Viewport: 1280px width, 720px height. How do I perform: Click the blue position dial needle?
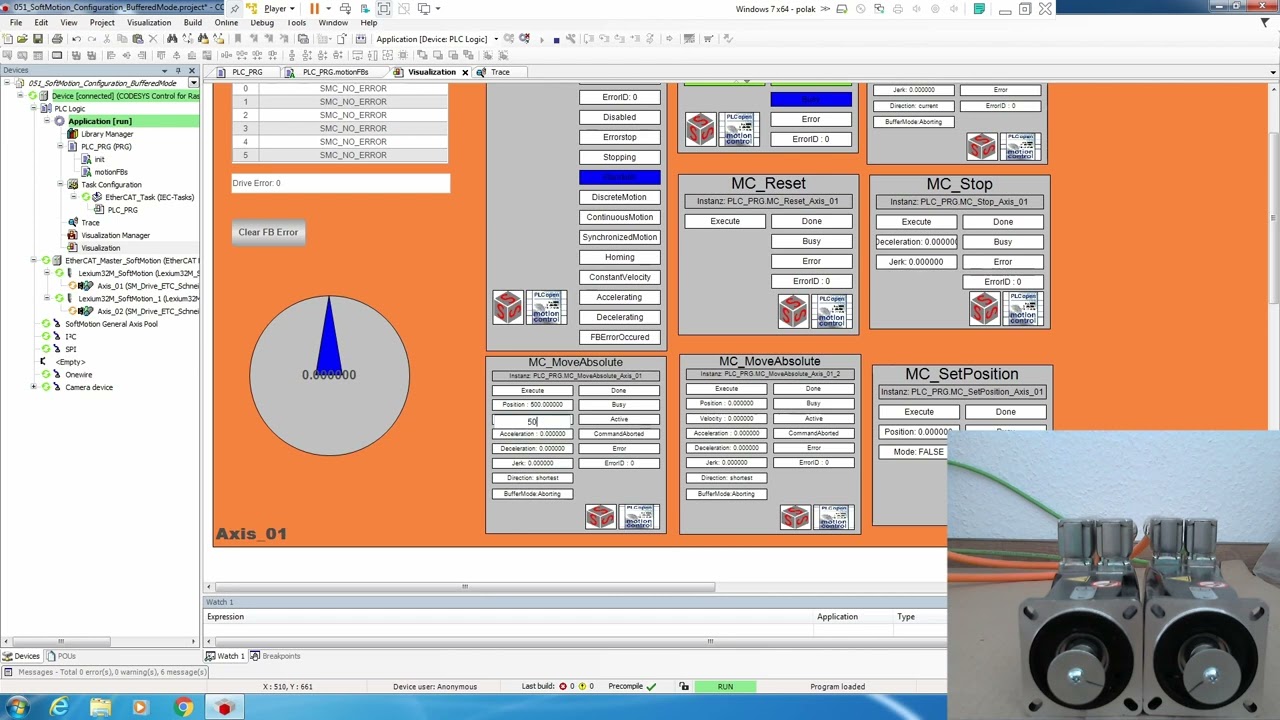pos(328,334)
